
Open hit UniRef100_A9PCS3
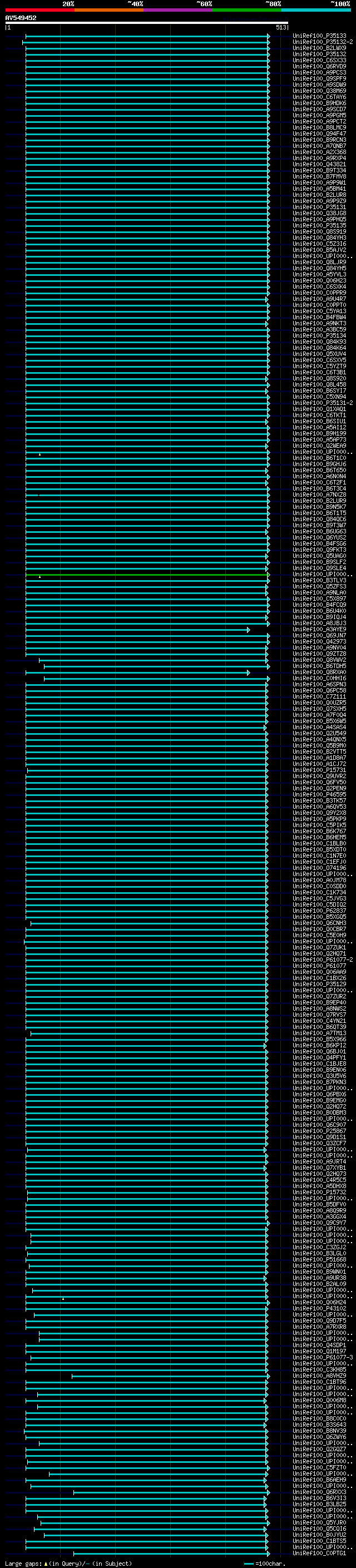(x=319, y=72)
